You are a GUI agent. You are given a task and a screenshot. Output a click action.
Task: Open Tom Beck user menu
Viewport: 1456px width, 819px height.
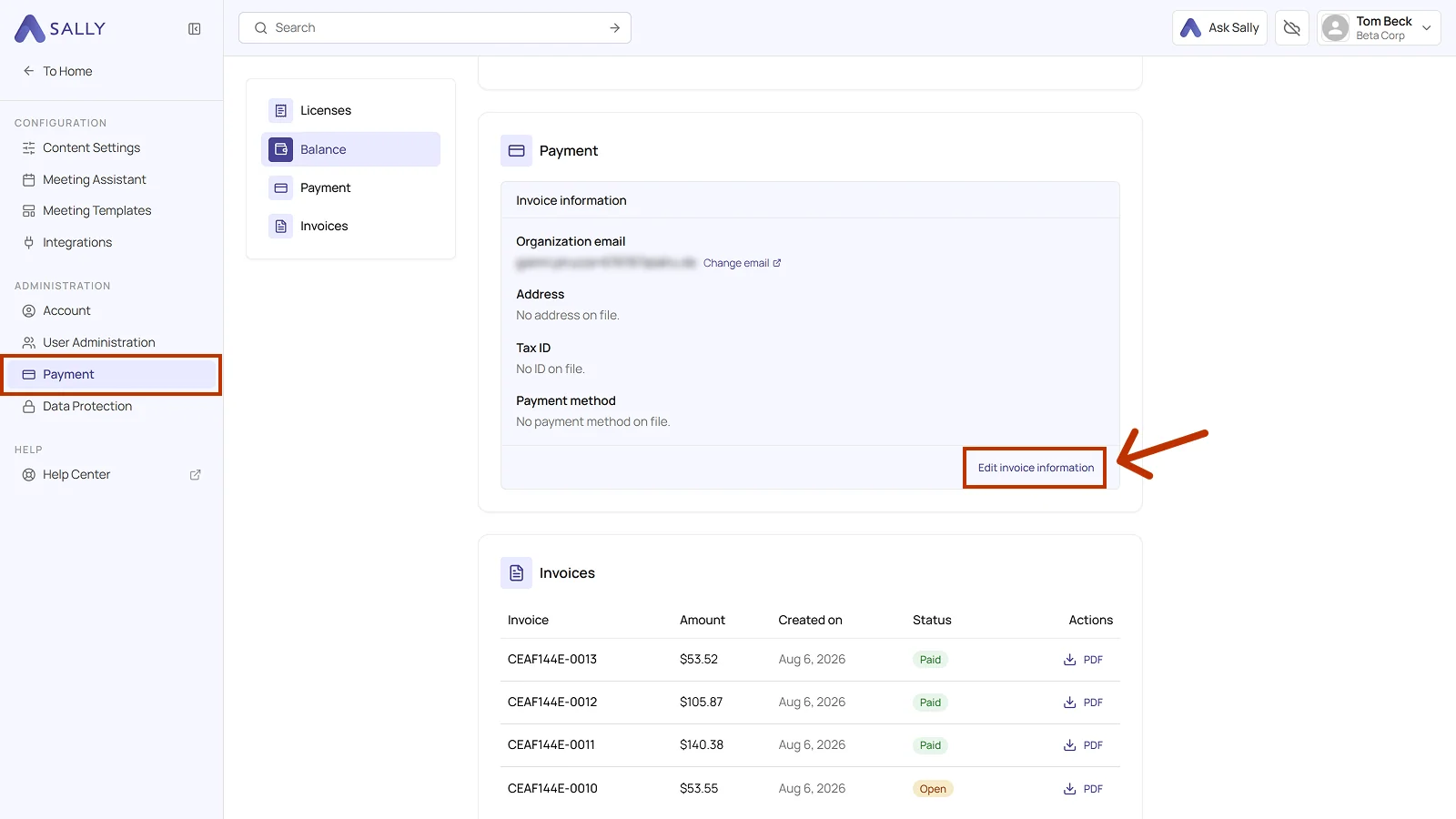click(x=1379, y=28)
